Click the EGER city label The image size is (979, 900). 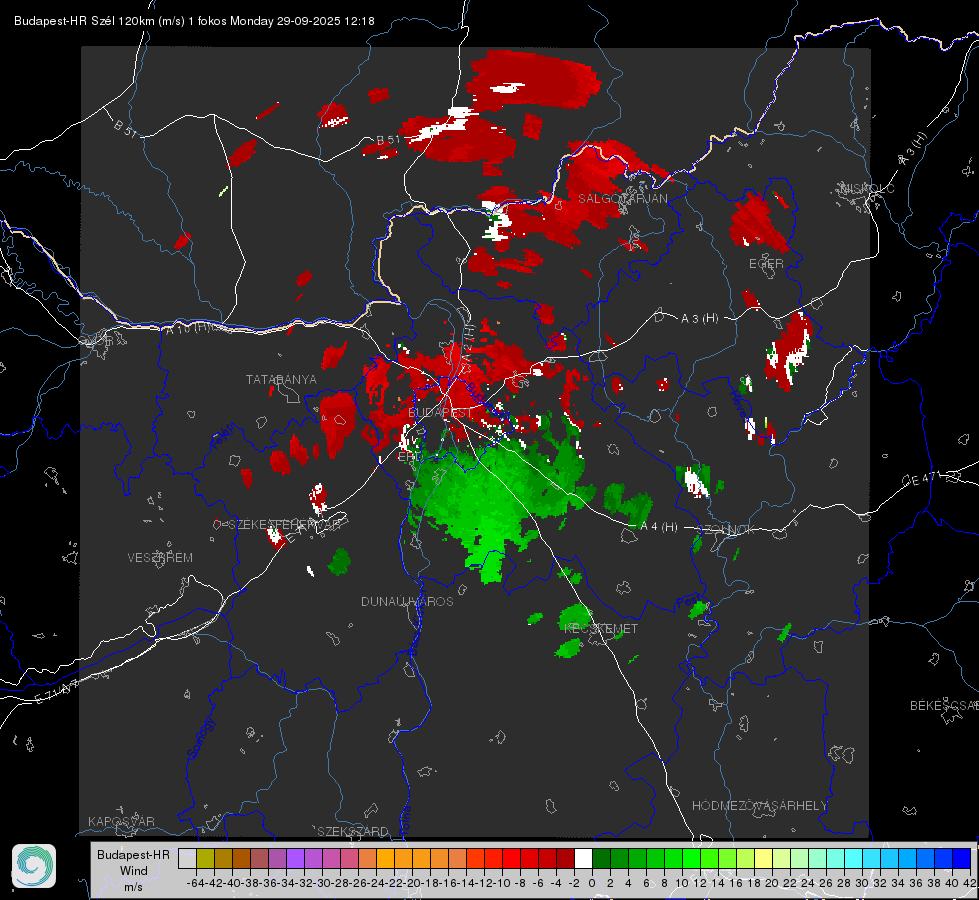(x=766, y=264)
